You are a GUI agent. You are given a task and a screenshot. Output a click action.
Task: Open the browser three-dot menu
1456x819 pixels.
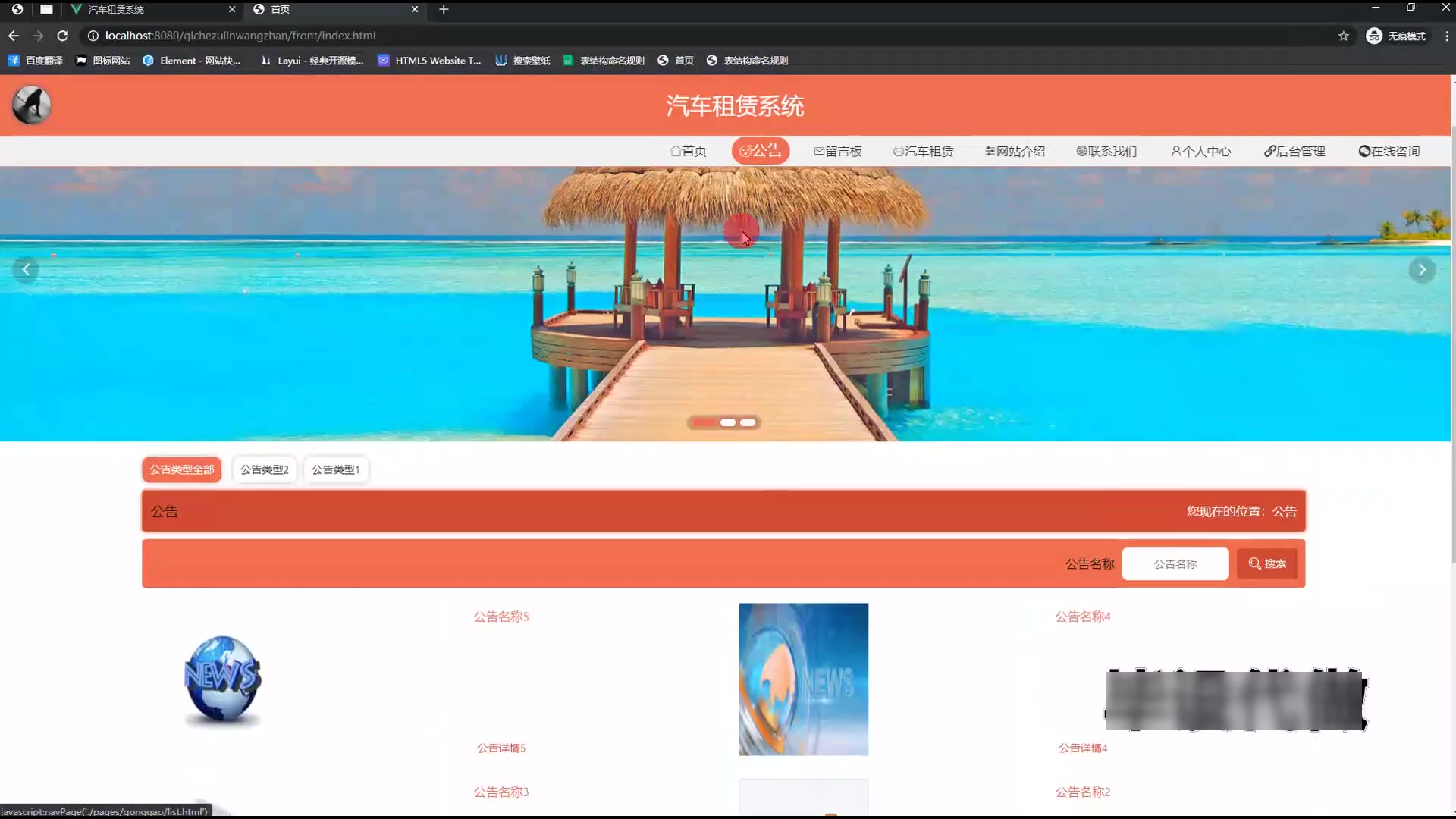[1446, 36]
